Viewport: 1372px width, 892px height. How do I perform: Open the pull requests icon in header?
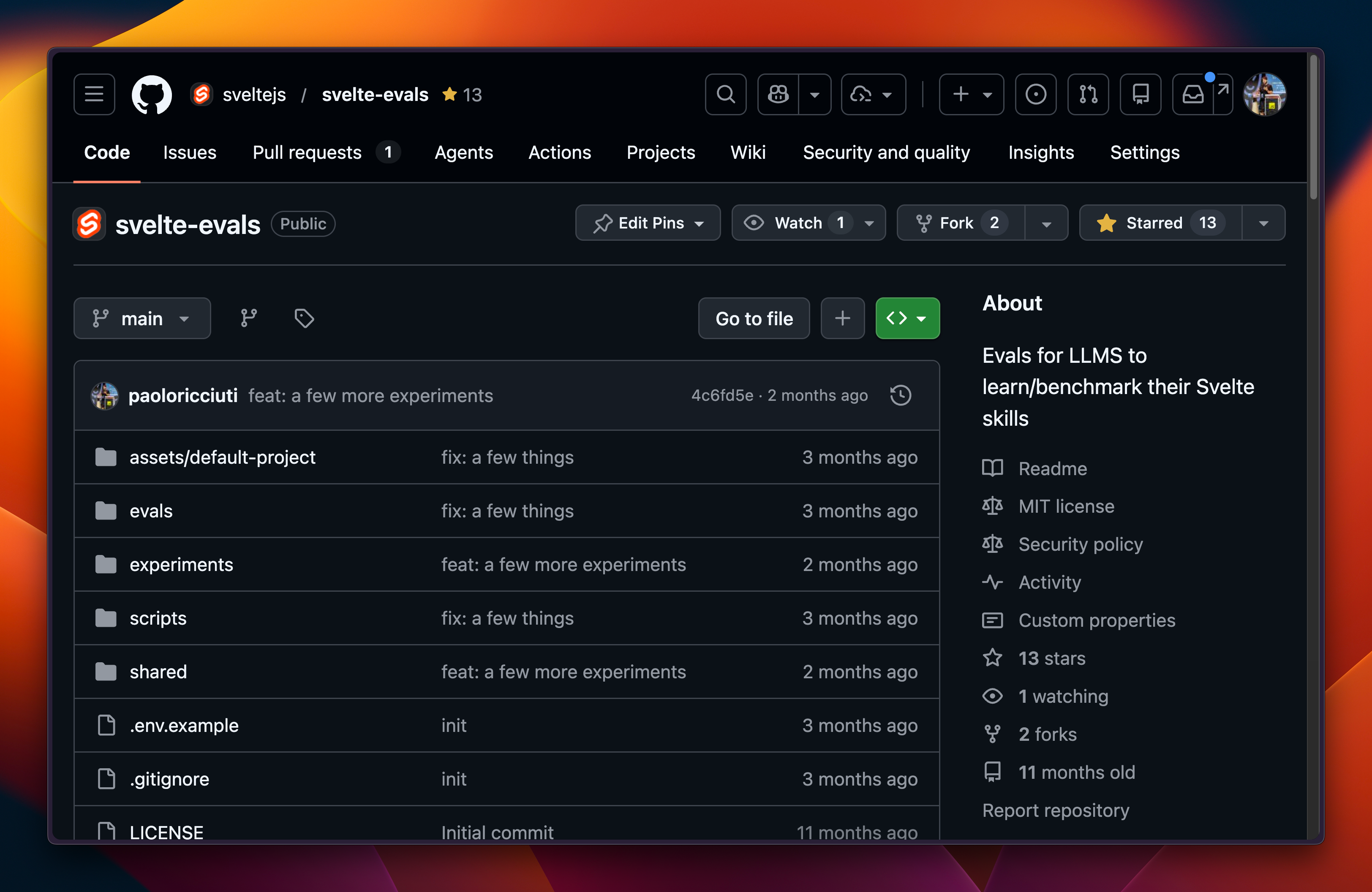[x=1088, y=94]
